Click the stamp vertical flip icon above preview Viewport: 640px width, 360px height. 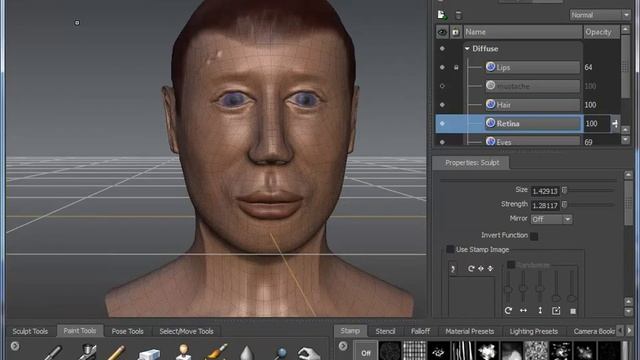[490, 268]
